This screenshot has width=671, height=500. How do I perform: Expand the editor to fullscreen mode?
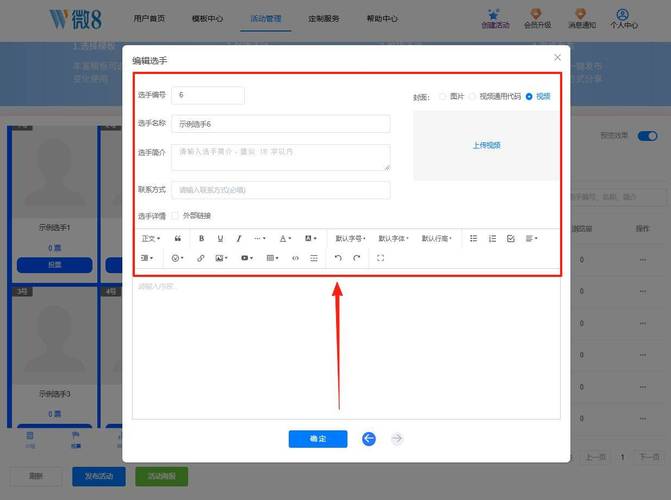tap(380, 258)
